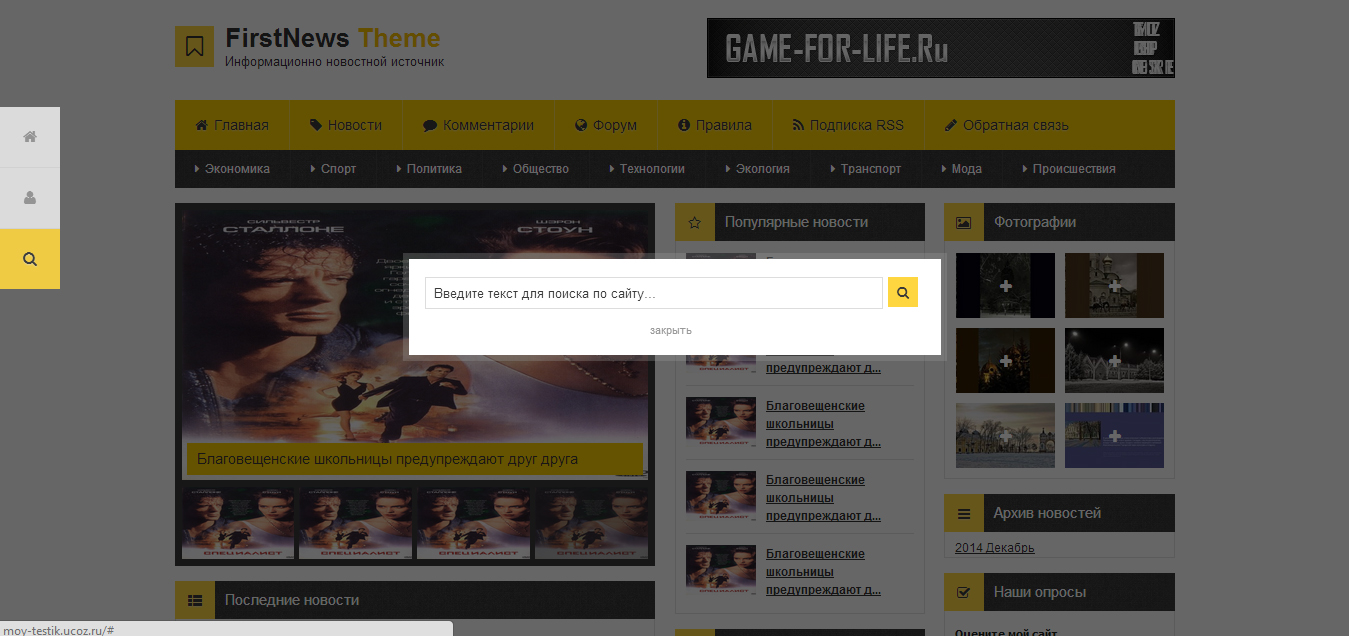Select first slider thumbnail below main image
The image size is (1349, 636).
[x=238, y=522]
